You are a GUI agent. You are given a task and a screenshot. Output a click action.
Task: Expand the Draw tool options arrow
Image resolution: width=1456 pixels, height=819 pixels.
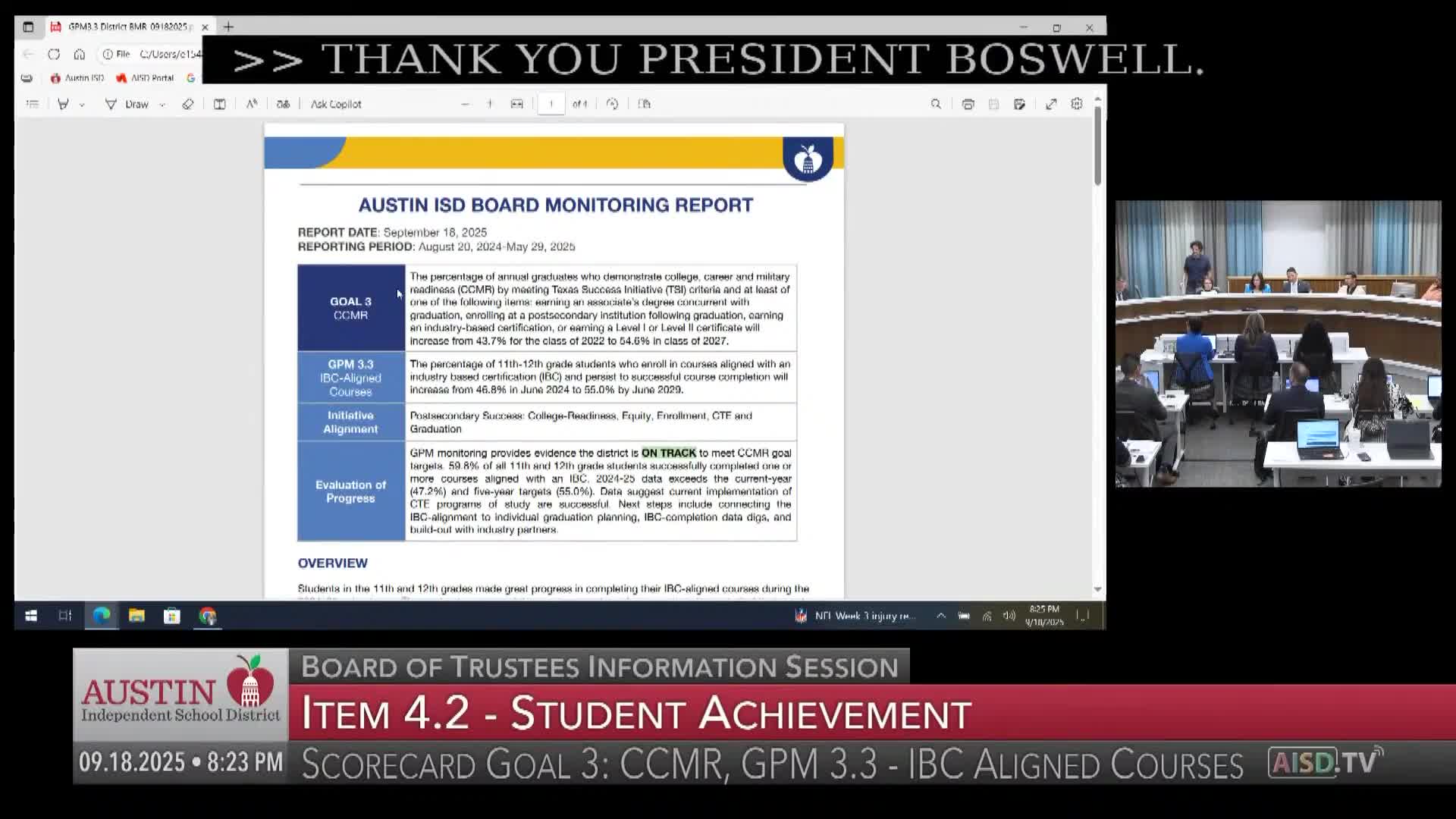(x=162, y=105)
